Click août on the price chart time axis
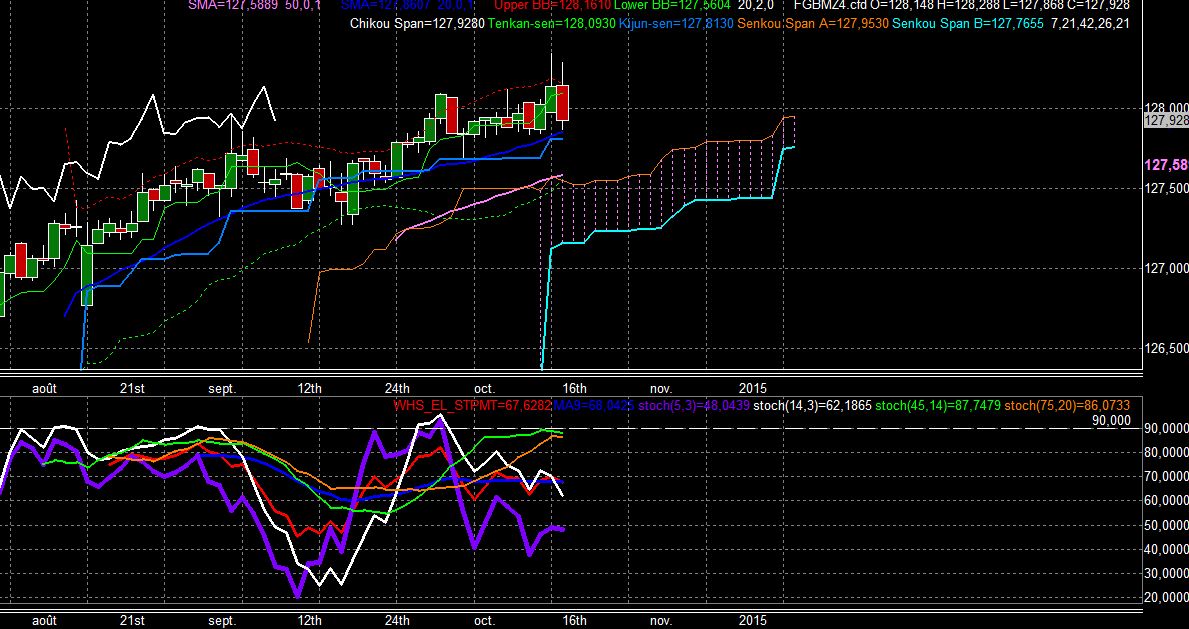This screenshot has width=1189, height=629. [x=45, y=388]
